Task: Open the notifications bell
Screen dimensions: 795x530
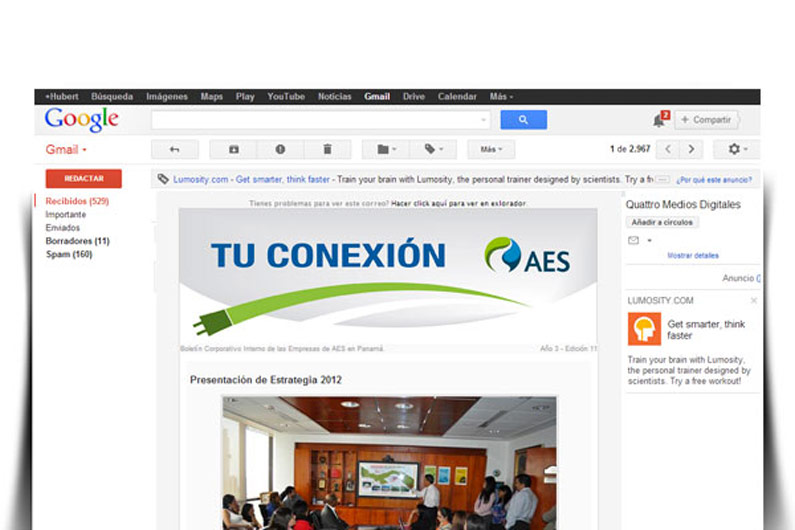Action: (x=659, y=120)
